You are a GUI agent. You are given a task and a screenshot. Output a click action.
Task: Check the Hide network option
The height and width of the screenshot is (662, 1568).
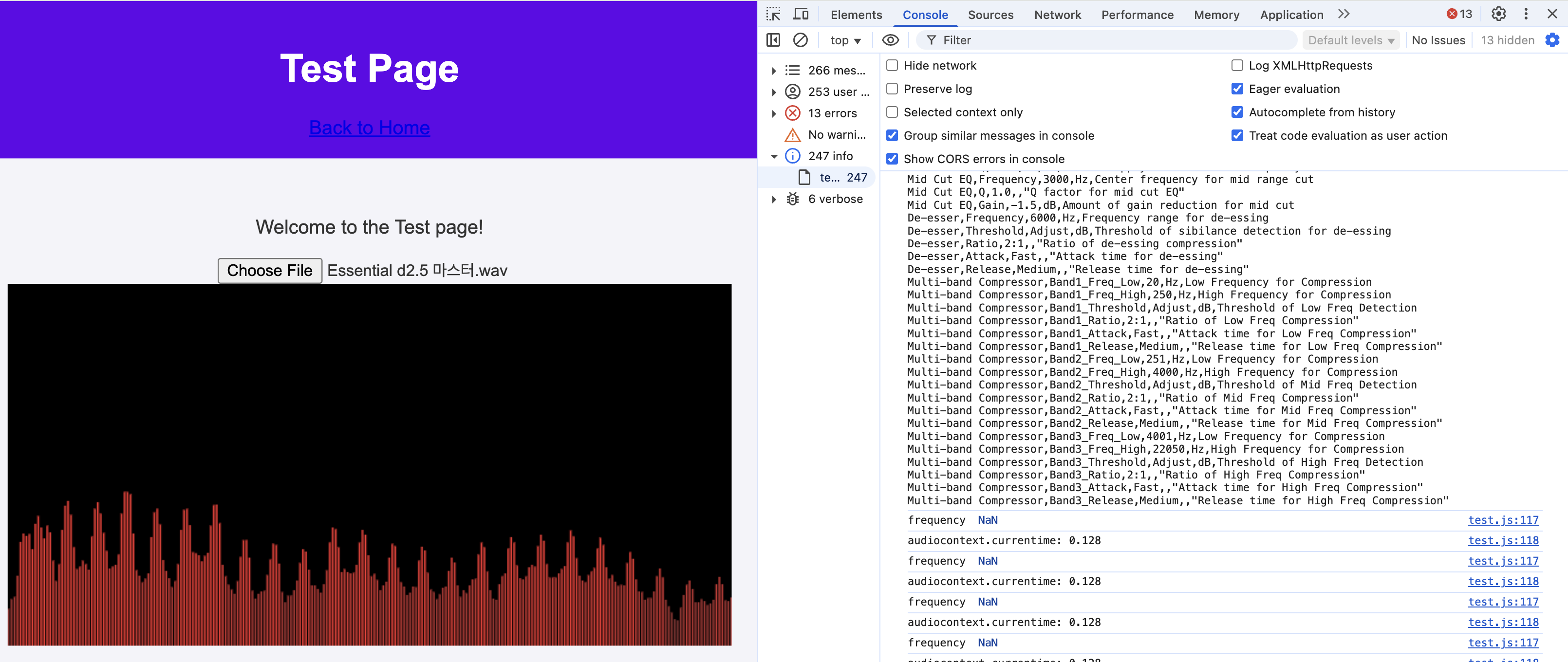[892, 66]
